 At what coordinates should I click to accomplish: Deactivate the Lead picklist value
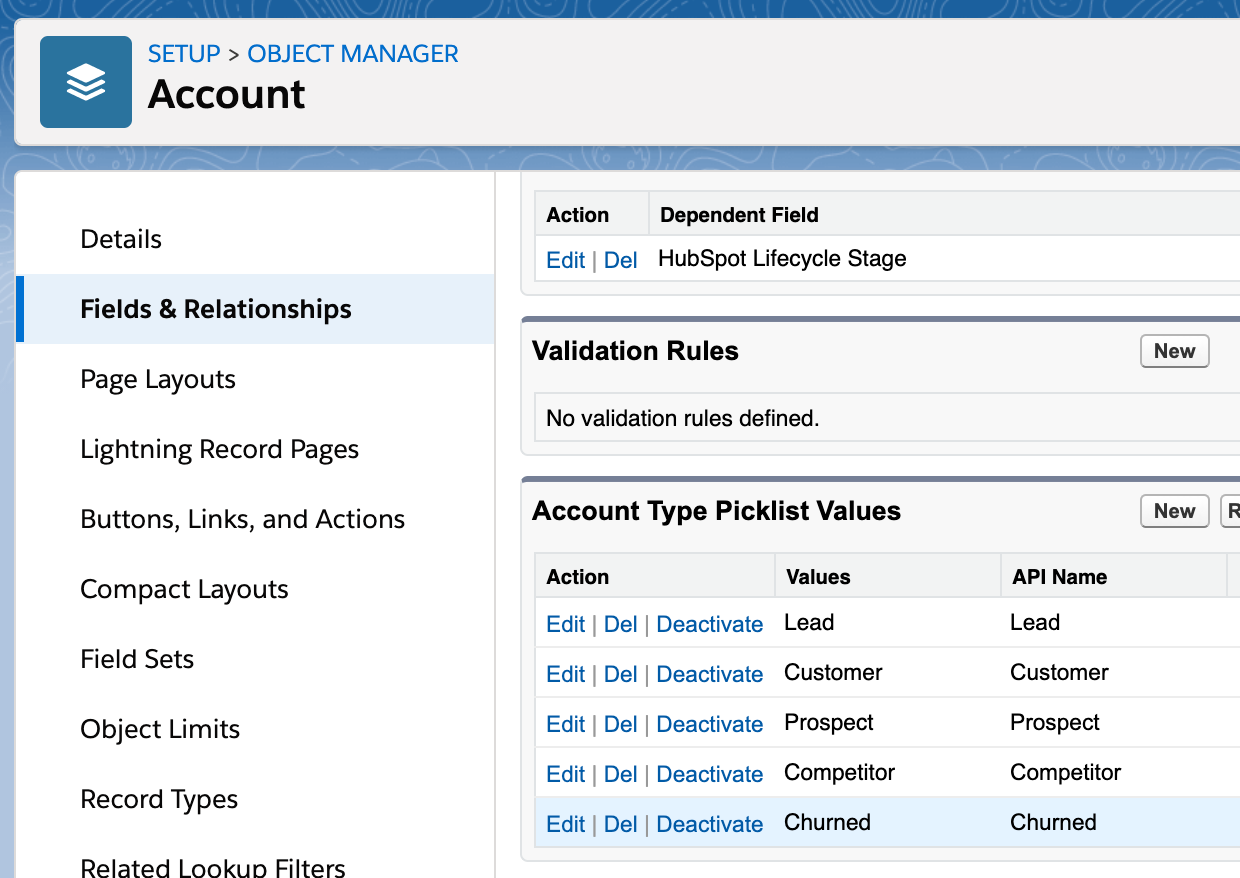click(x=710, y=624)
